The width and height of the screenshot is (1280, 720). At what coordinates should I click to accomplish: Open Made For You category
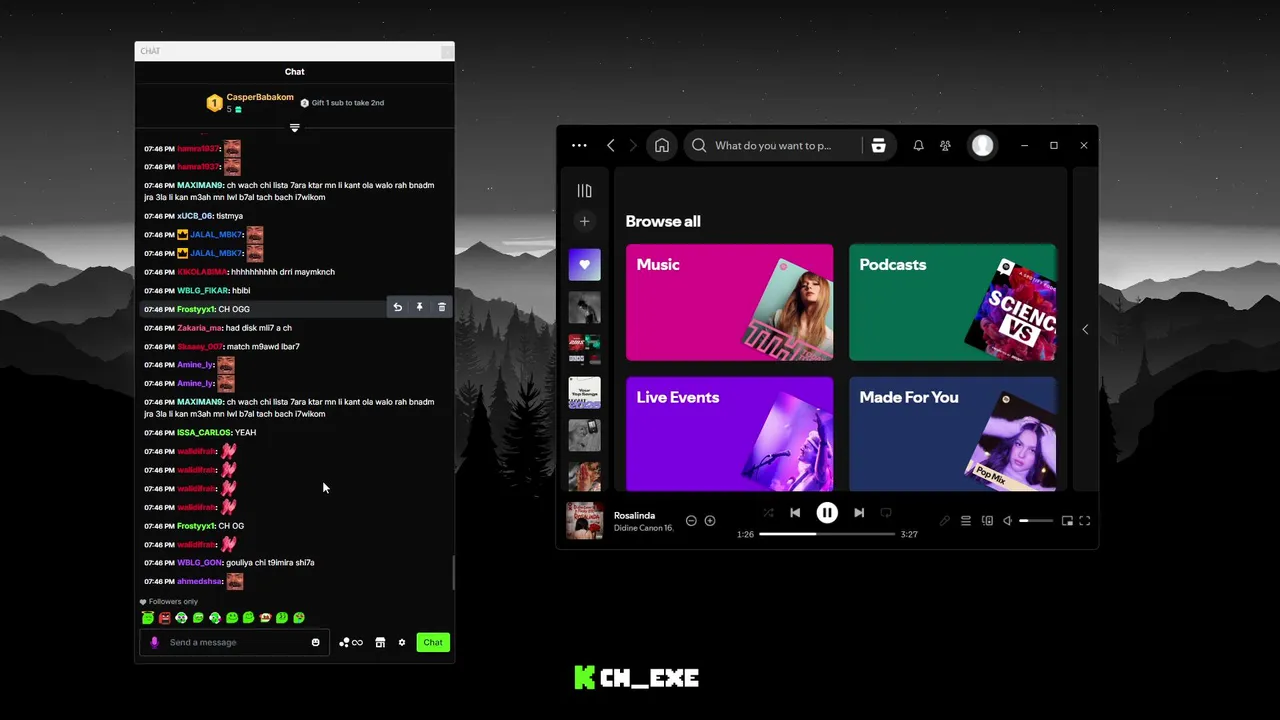(952, 433)
